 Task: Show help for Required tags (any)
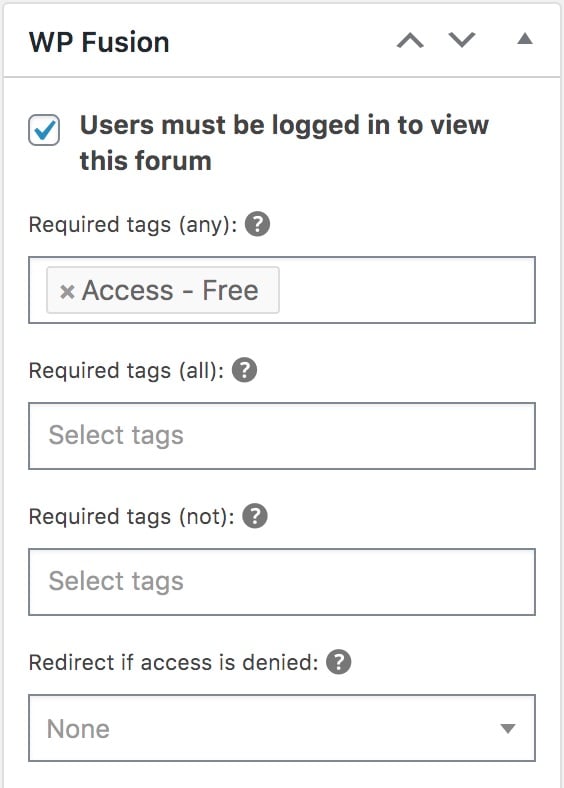[x=257, y=224]
